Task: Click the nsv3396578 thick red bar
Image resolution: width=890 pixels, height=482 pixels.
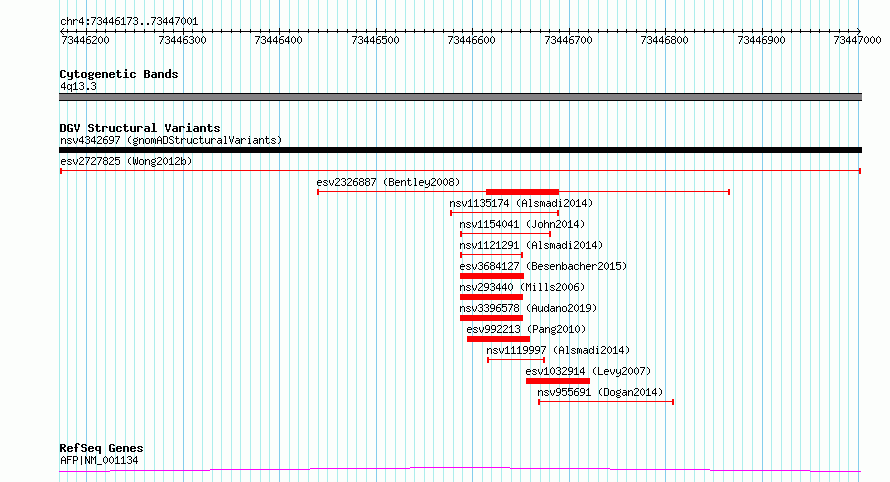Action: pyautogui.click(x=491, y=318)
